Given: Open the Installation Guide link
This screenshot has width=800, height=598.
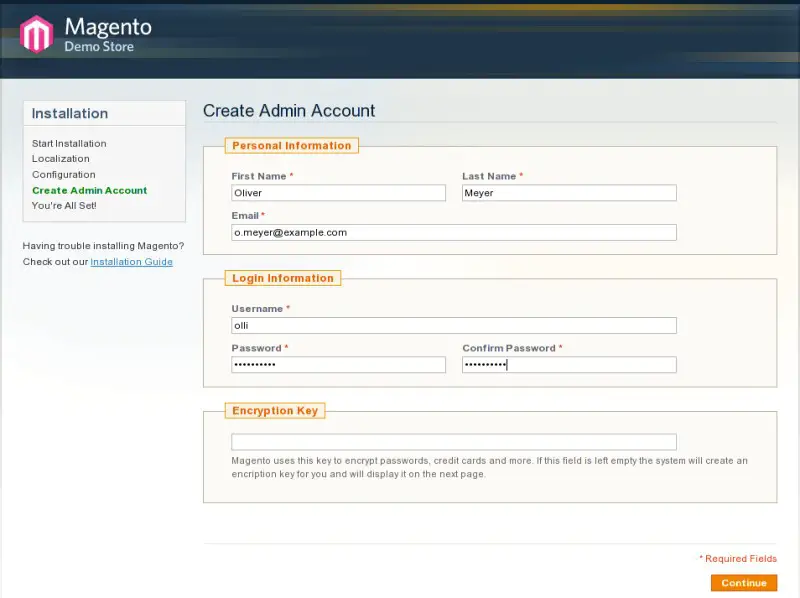Looking at the screenshot, I should pyautogui.click(x=132, y=262).
